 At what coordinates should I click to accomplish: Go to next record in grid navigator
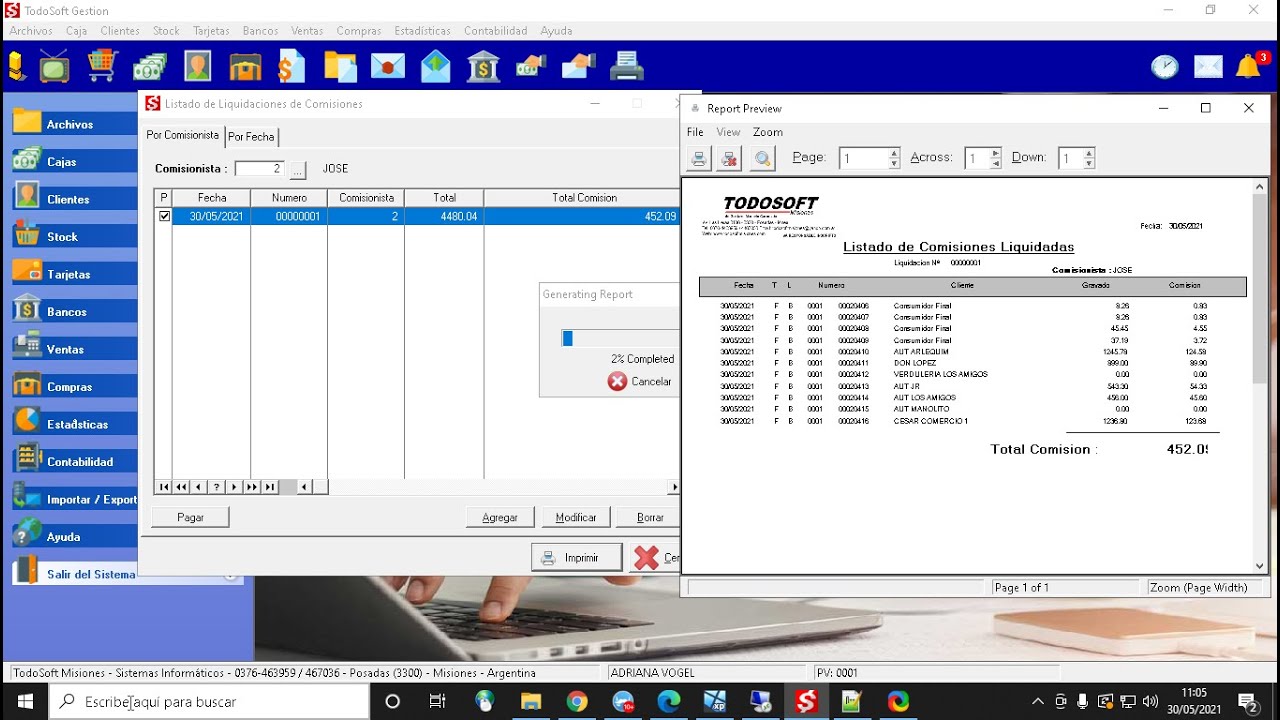coord(234,487)
